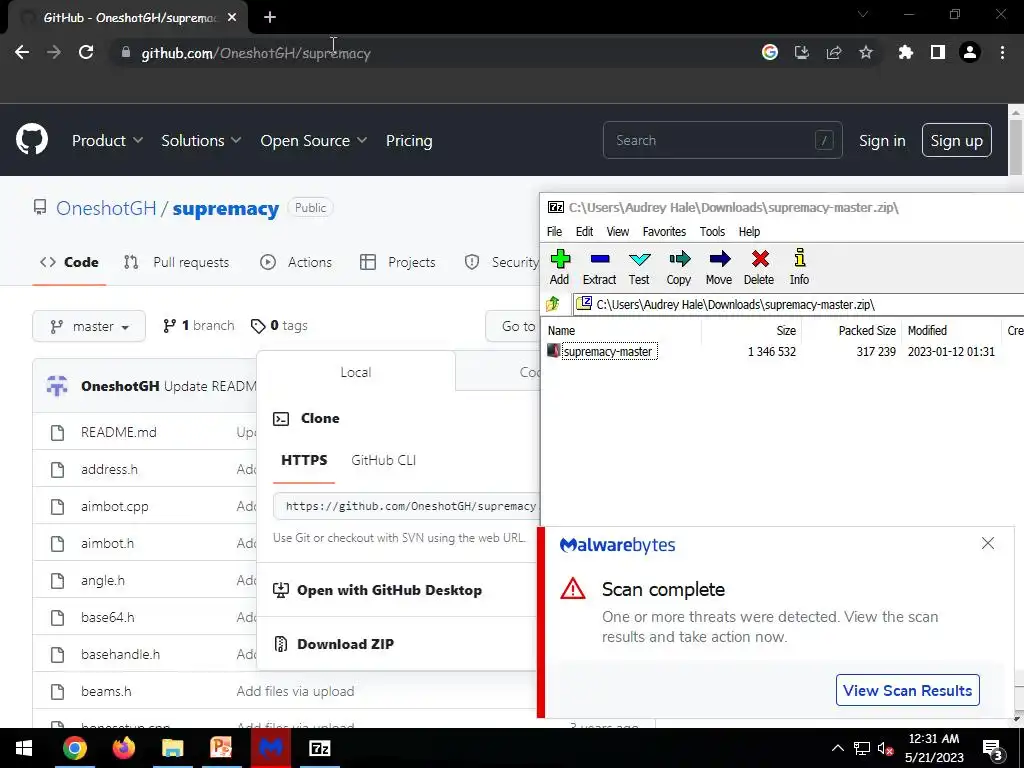Expand the master branch dropdown

(x=89, y=326)
